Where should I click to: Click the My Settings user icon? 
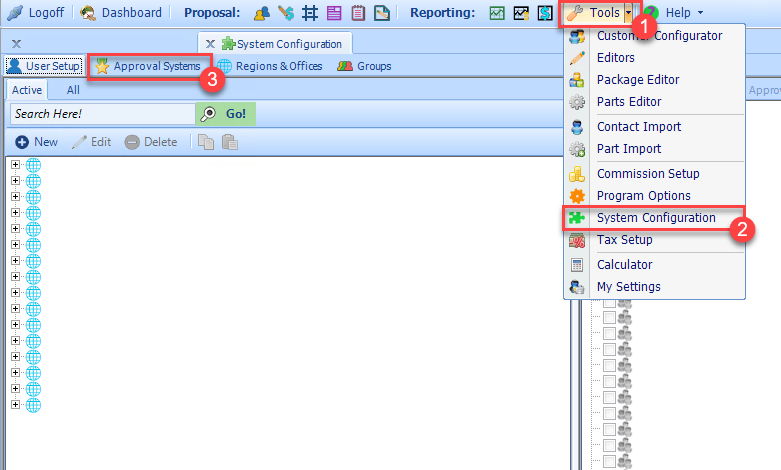click(577, 287)
